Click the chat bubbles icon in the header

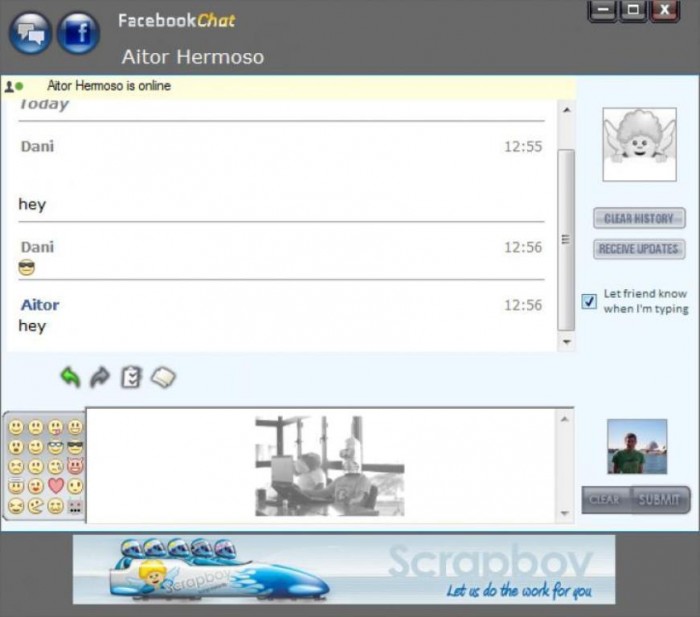pyautogui.click(x=30, y=33)
